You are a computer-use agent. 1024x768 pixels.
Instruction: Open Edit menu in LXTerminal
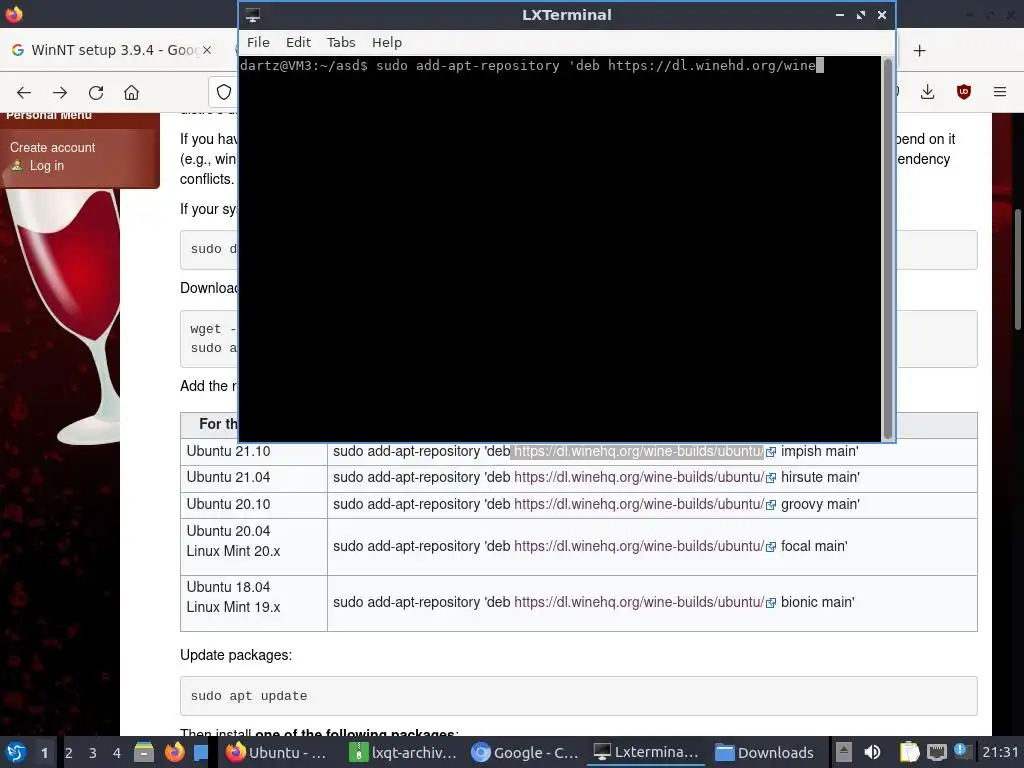point(298,42)
